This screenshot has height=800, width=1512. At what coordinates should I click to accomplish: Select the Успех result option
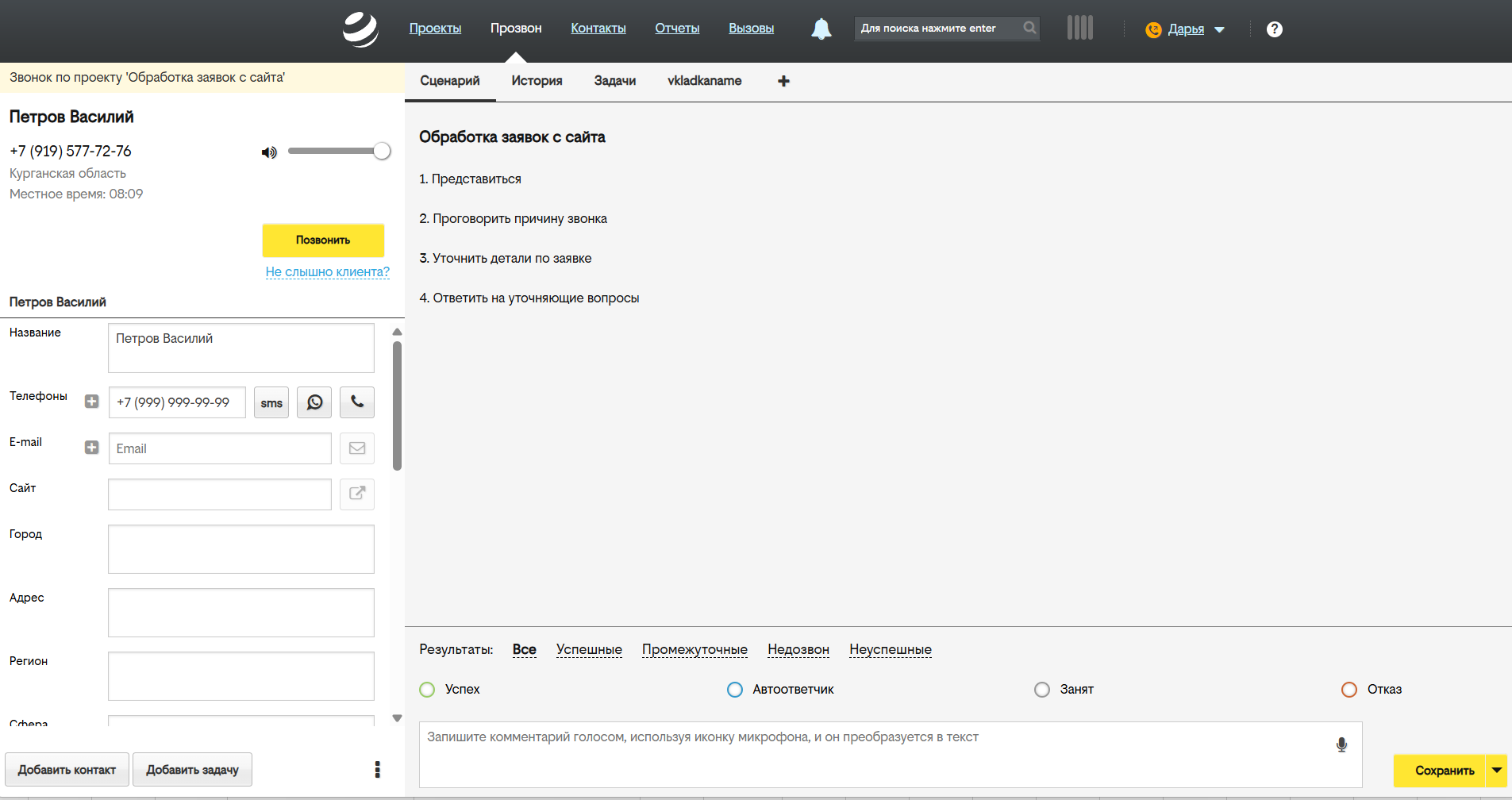427,689
